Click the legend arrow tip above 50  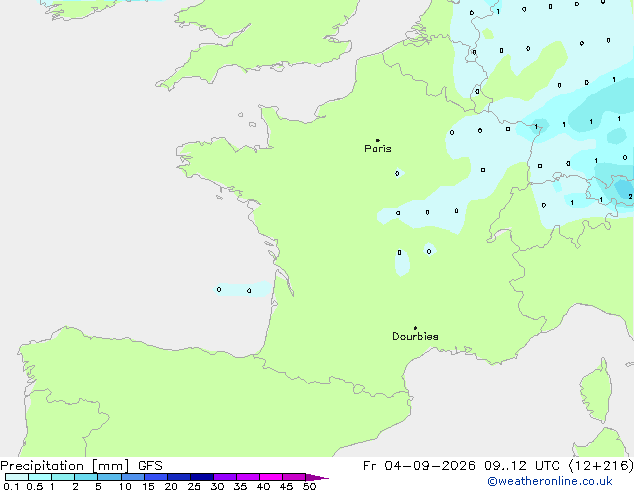coord(318,477)
